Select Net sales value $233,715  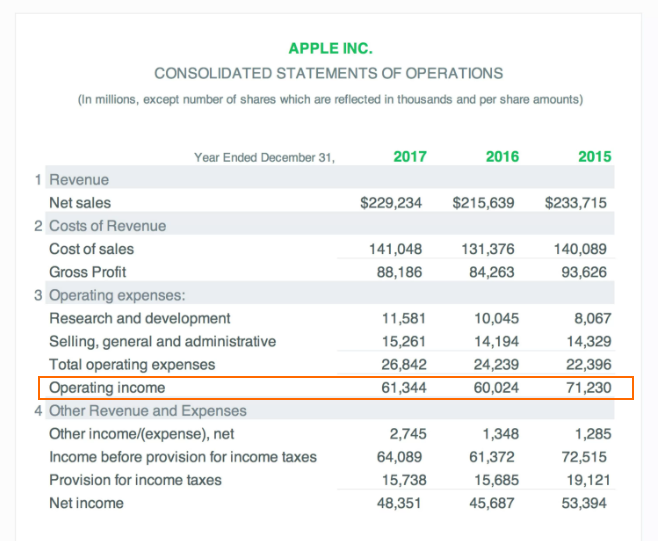click(x=576, y=203)
